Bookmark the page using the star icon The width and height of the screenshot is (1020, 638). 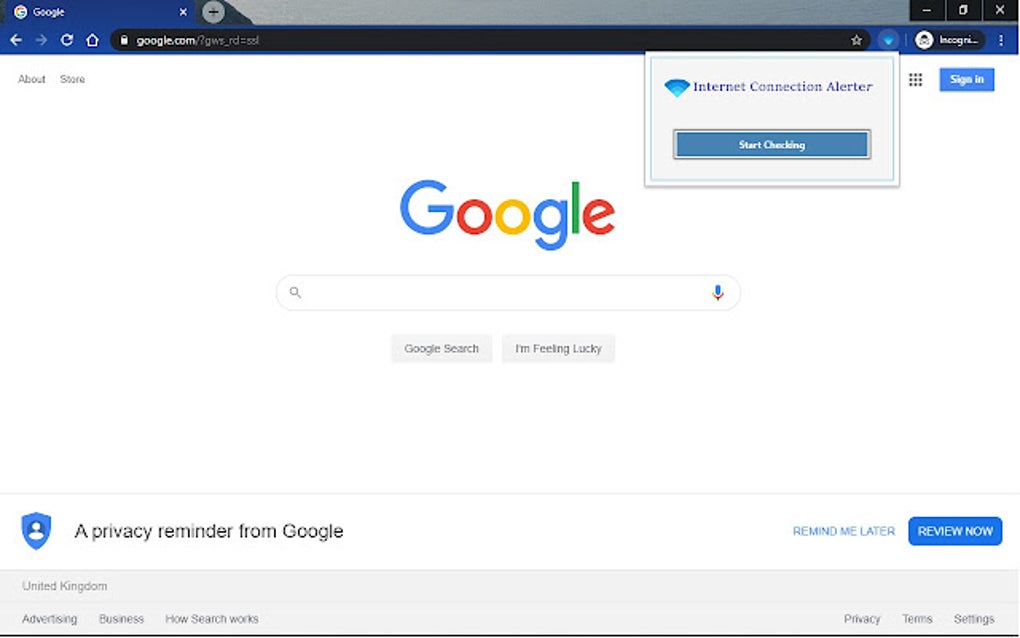856,40
